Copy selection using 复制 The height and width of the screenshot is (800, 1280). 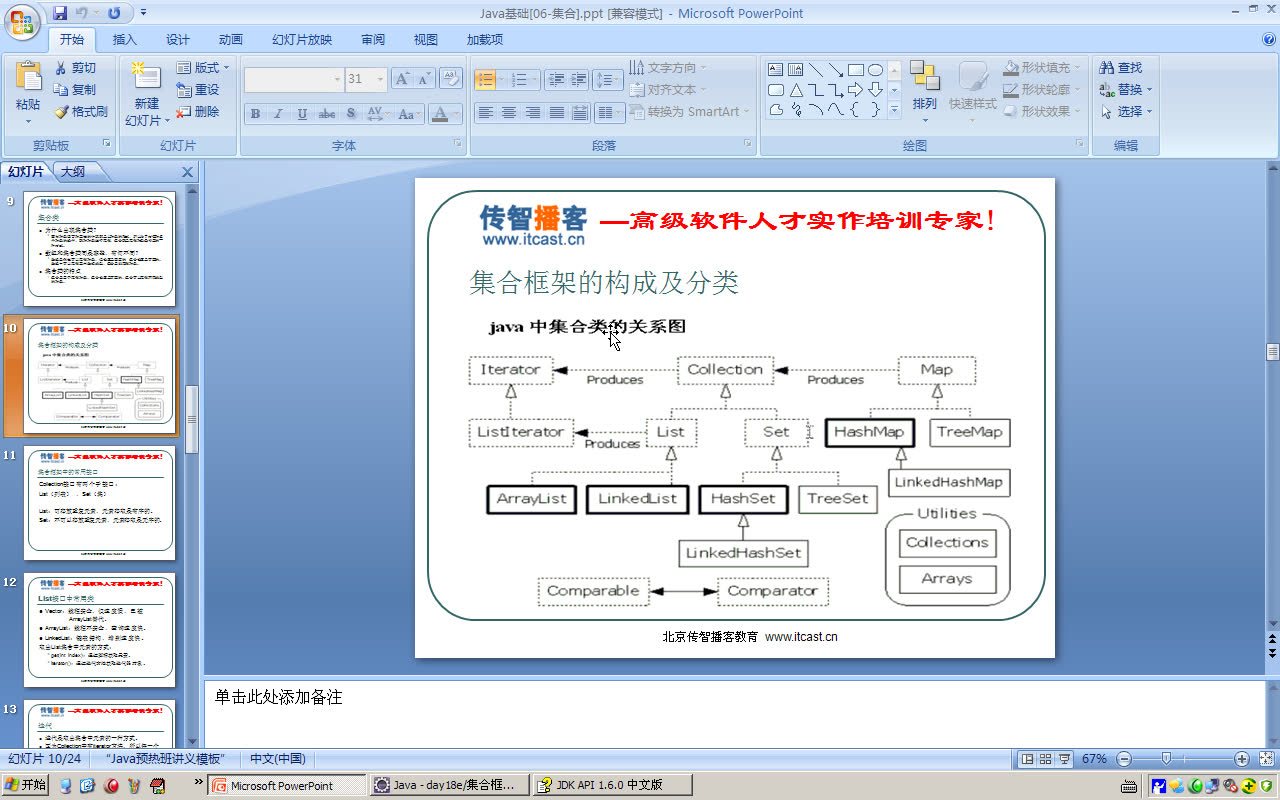tap(76, 89)
